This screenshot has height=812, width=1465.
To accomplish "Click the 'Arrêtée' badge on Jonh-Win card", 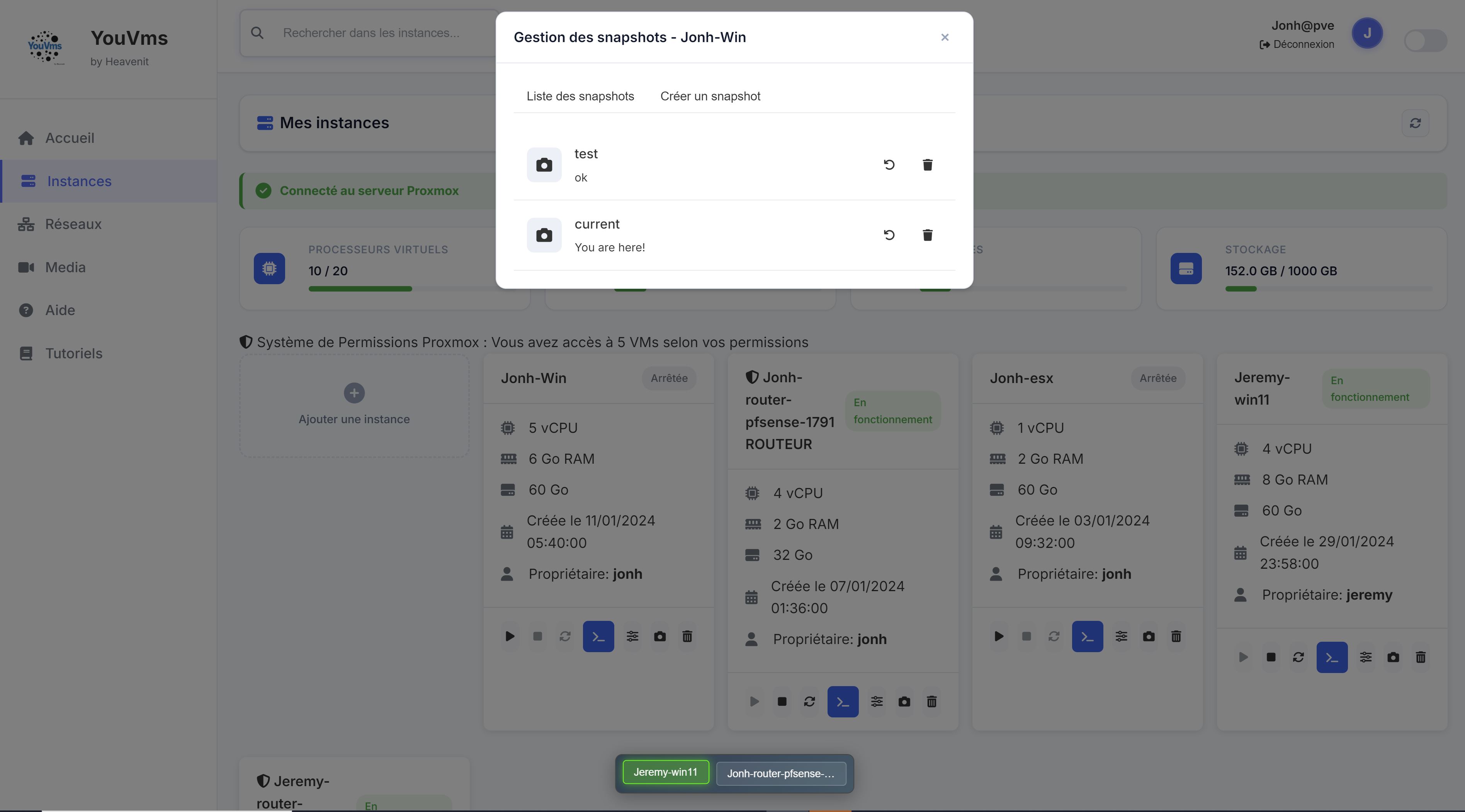I will [x=670, y=378].
